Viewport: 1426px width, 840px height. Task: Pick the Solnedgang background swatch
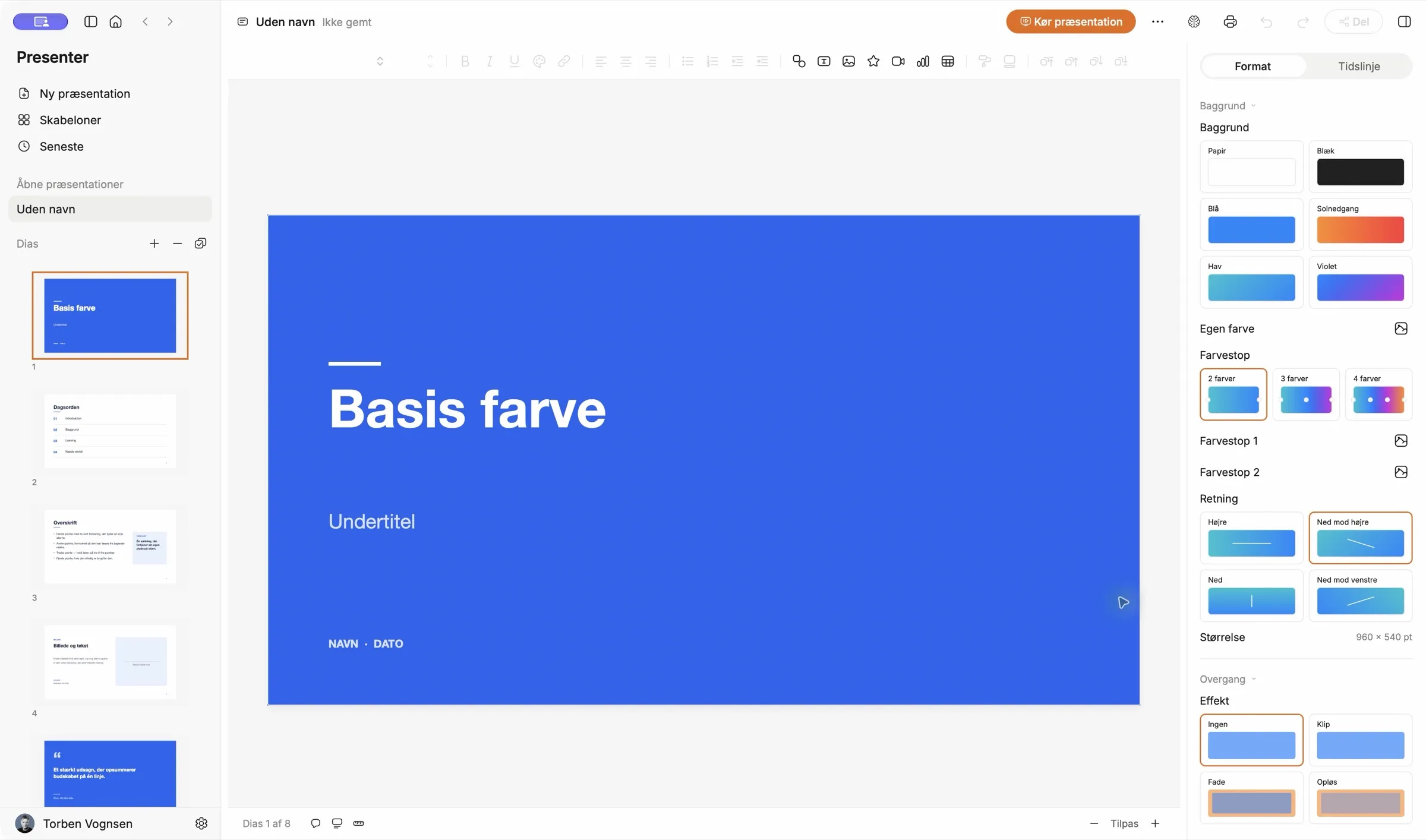click(x=1360, y=225)
